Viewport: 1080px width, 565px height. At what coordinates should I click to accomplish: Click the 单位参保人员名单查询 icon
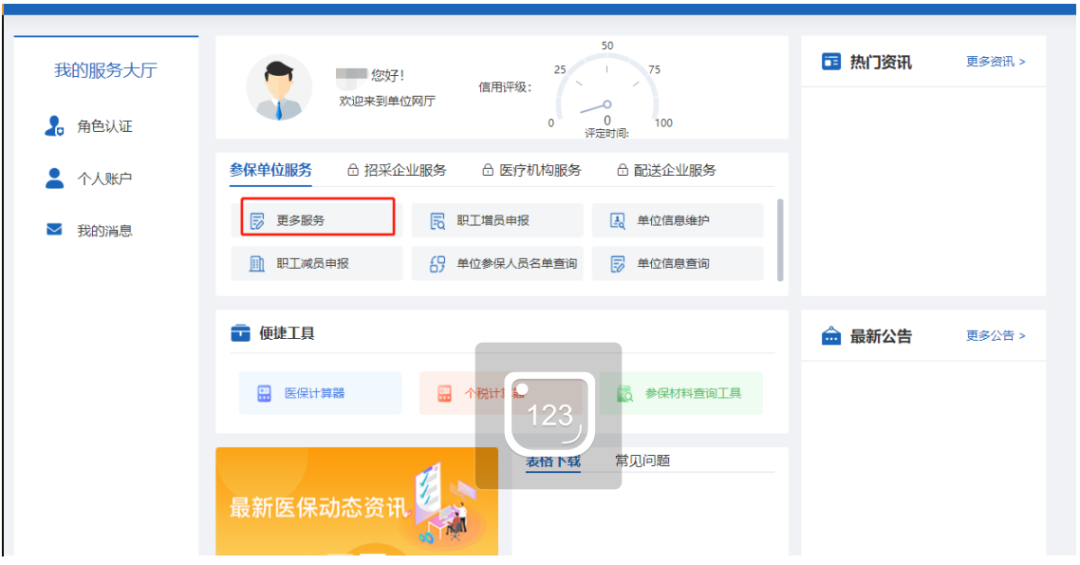(437, 264)
